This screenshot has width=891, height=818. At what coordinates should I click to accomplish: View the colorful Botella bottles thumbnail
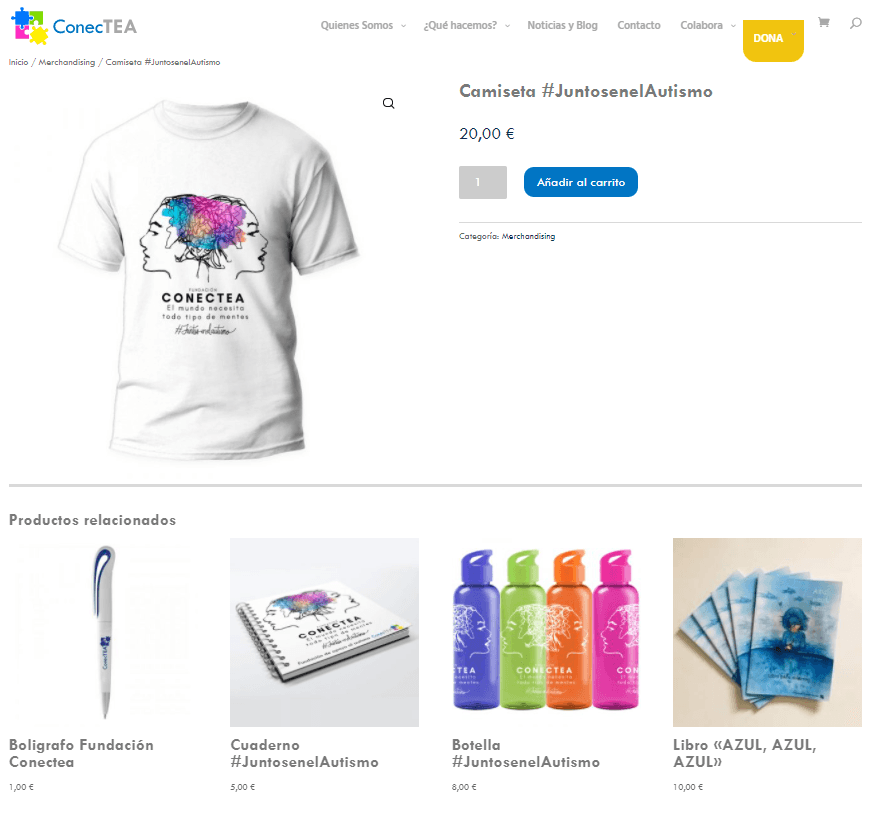[546, 632]
